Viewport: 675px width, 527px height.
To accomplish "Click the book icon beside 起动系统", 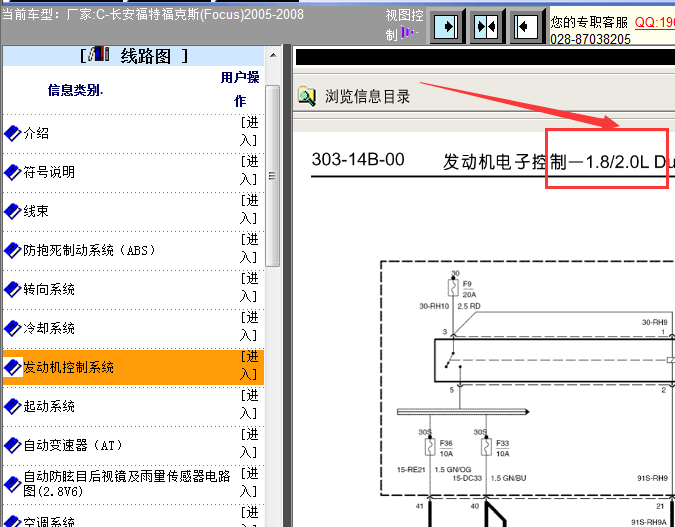I will tap(12, 406).
